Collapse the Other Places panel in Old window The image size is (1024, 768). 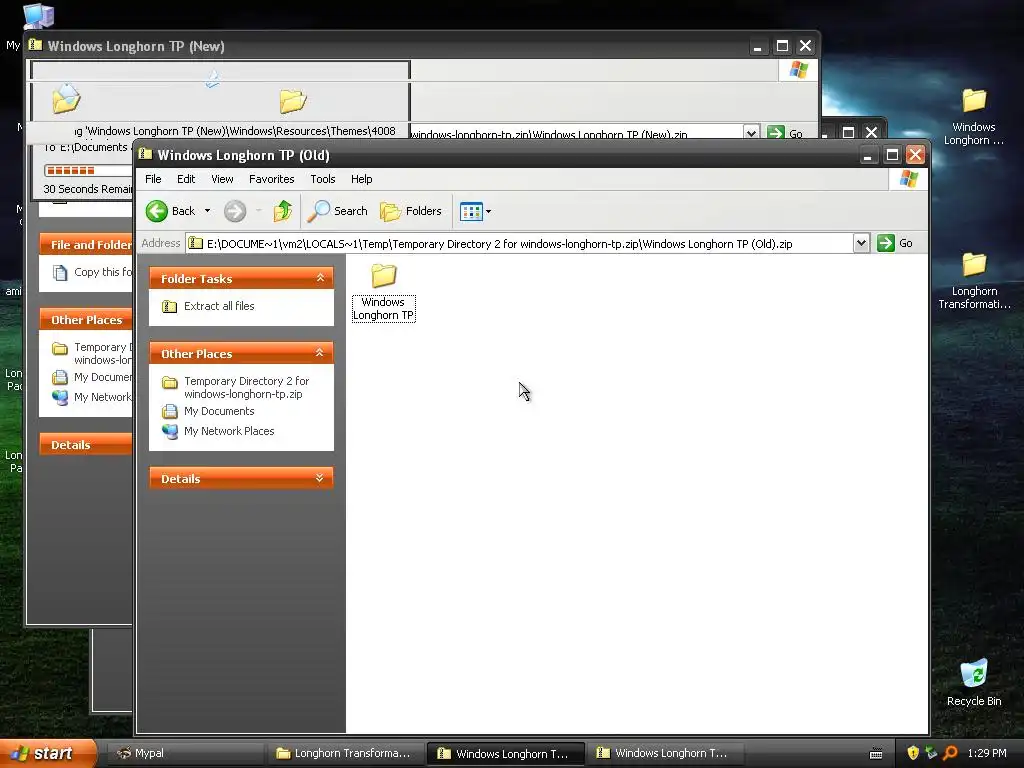(320, 353)
